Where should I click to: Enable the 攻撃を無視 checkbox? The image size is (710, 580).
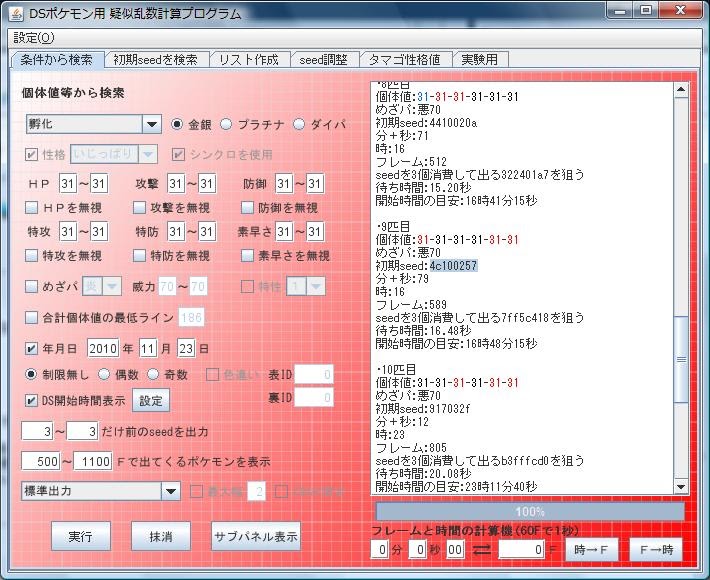click(139, 207)
